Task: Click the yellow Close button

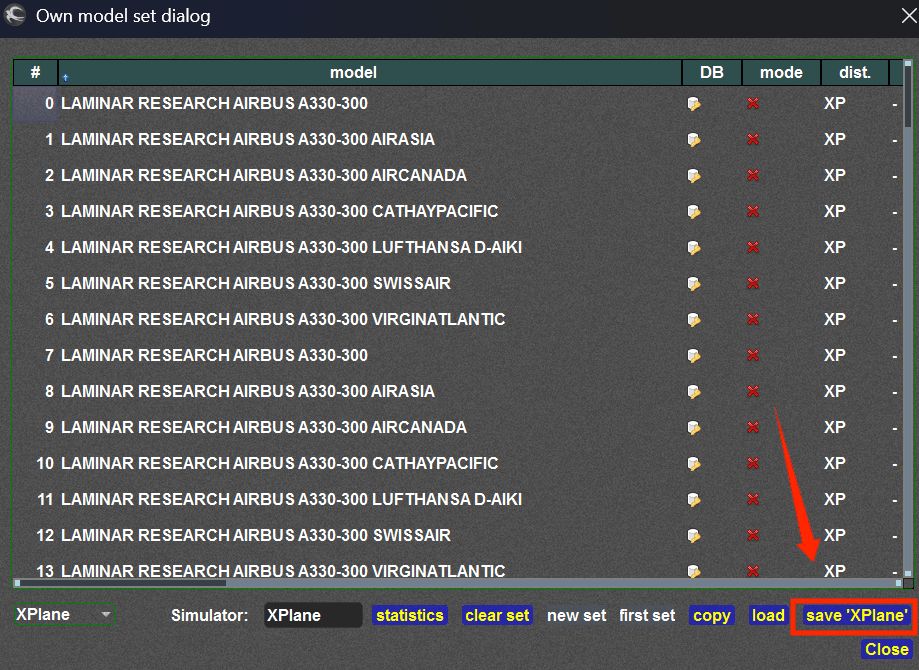Action: [887, 649]
